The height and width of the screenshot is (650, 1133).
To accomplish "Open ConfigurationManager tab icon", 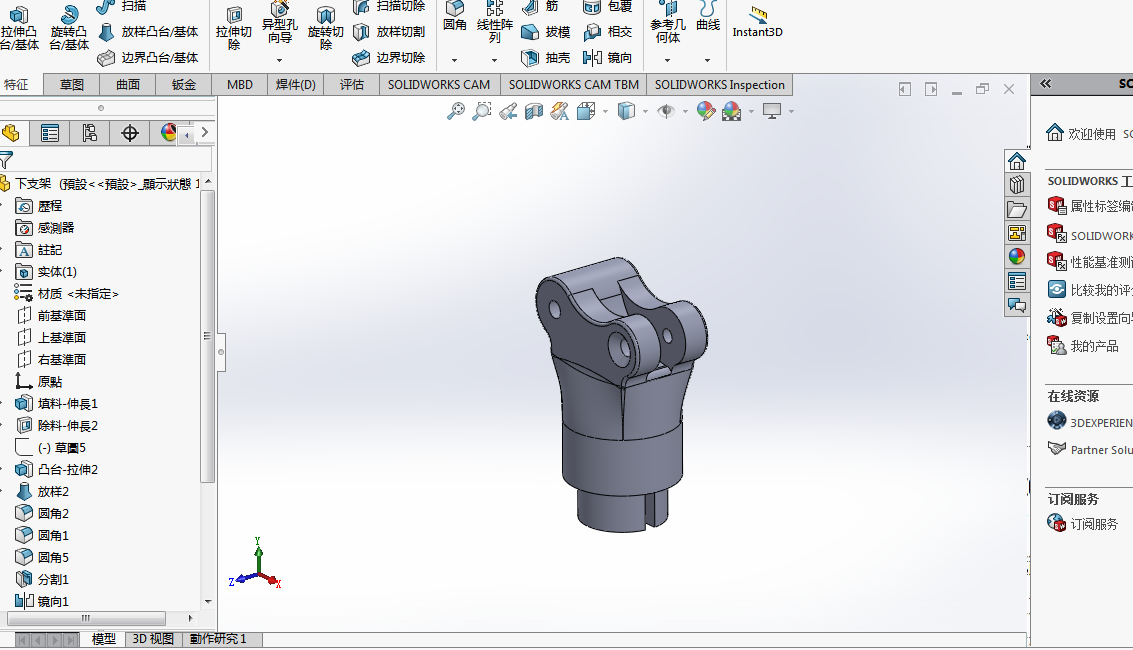I will coord(90,133).
